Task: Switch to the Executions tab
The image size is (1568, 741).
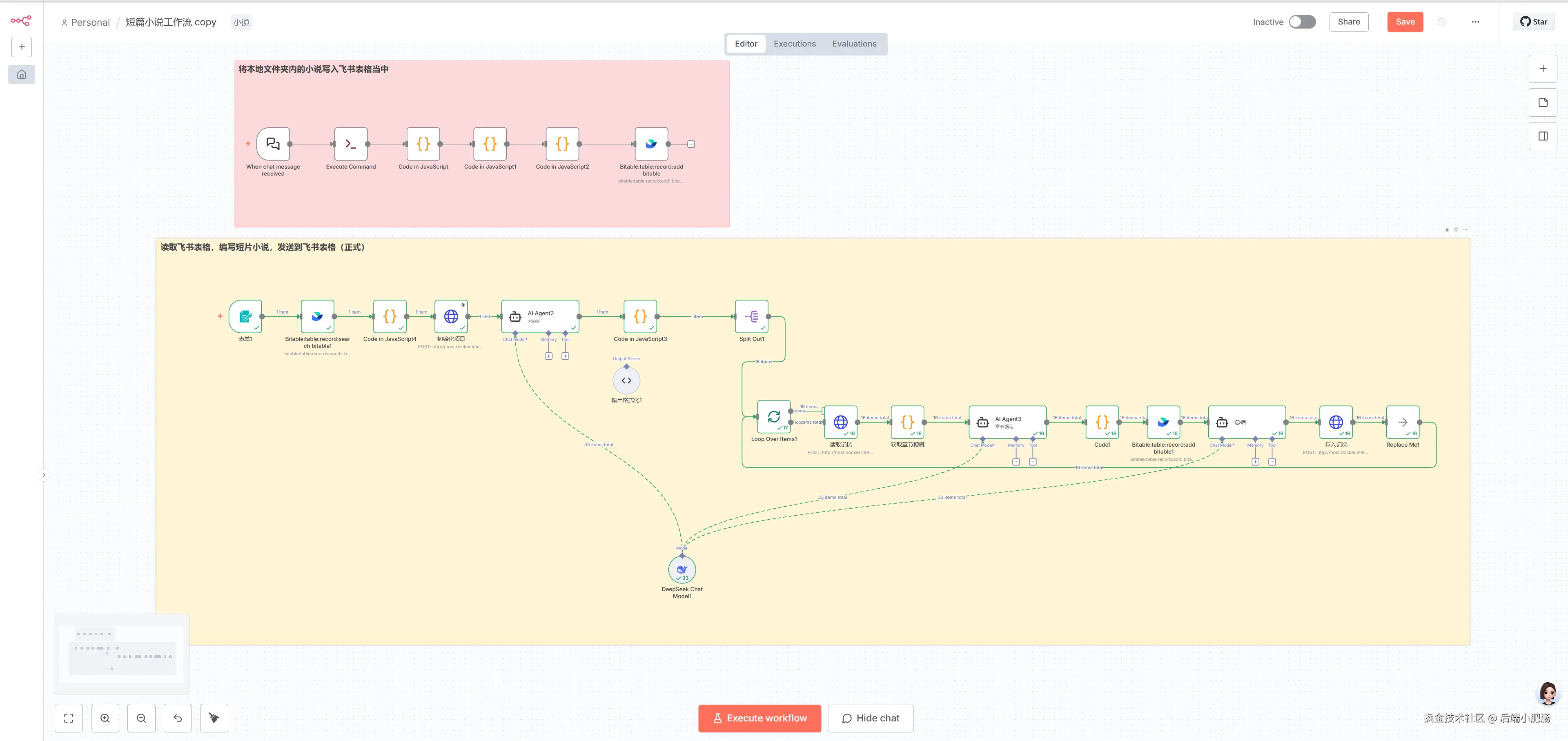Action: [794, 44]
